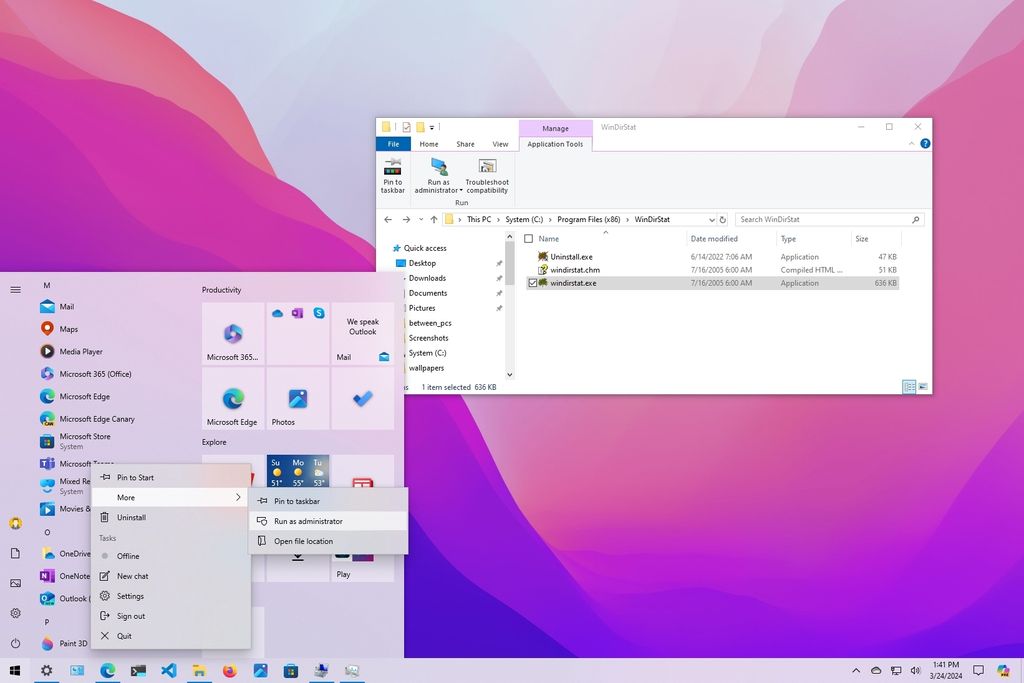The image size is (1024, 683).
Task: Switch to large icons view in status bar
Action: tap(922, 387)
